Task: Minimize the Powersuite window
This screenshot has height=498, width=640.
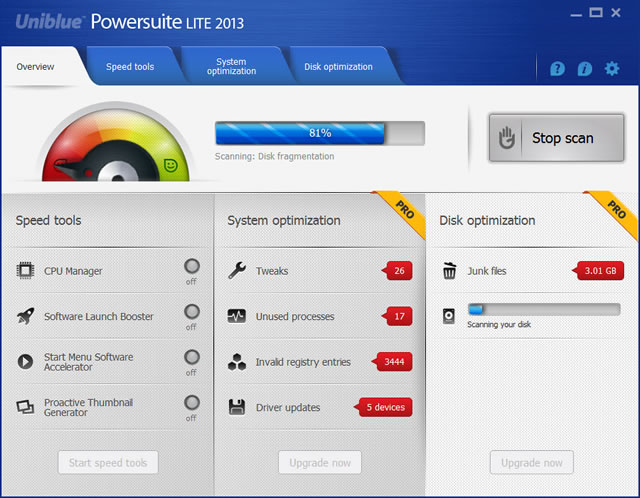Action: (576, 15)
